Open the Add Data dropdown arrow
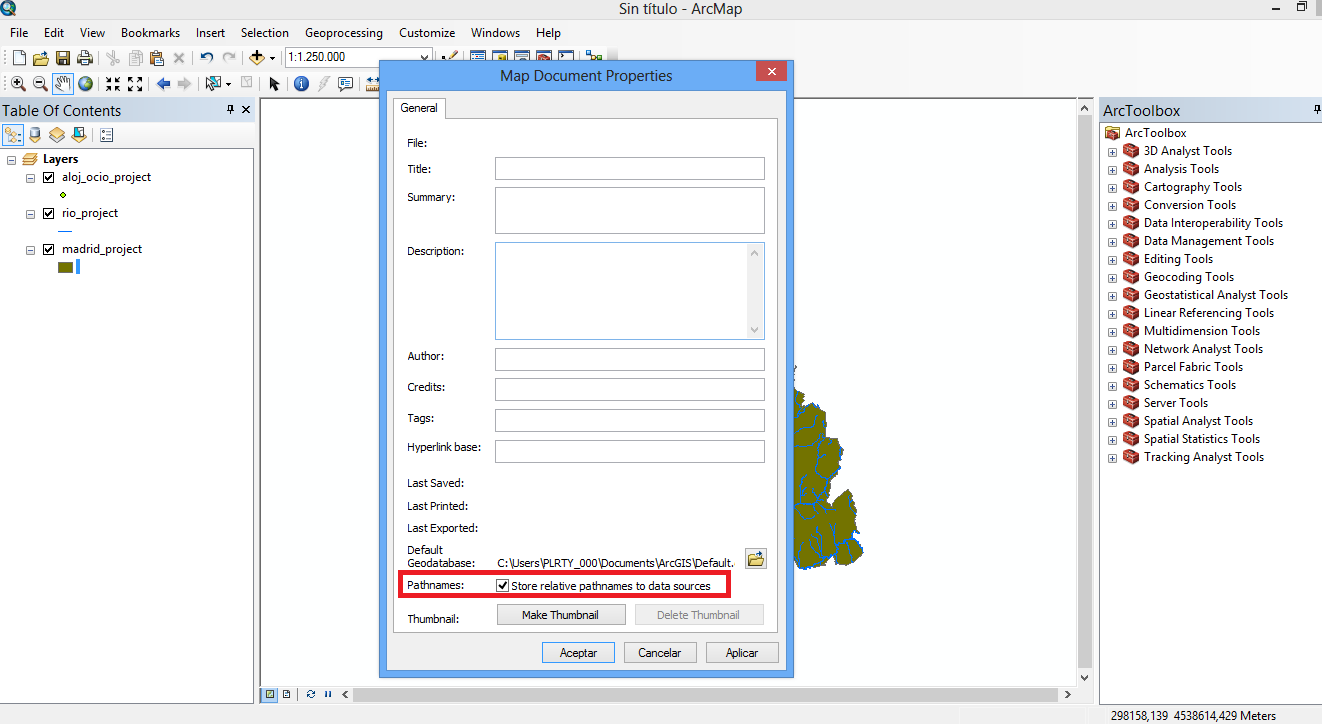Viewport: 1322px width, 724px height. [272, 58]
